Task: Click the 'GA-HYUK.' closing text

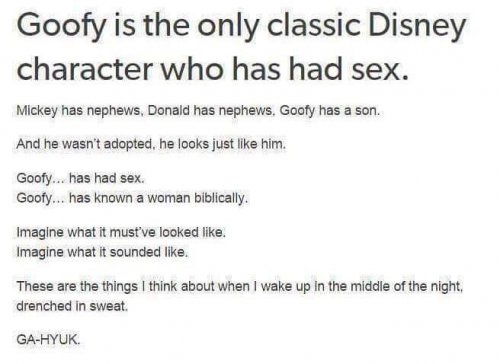Action: (x=48, y=340)
